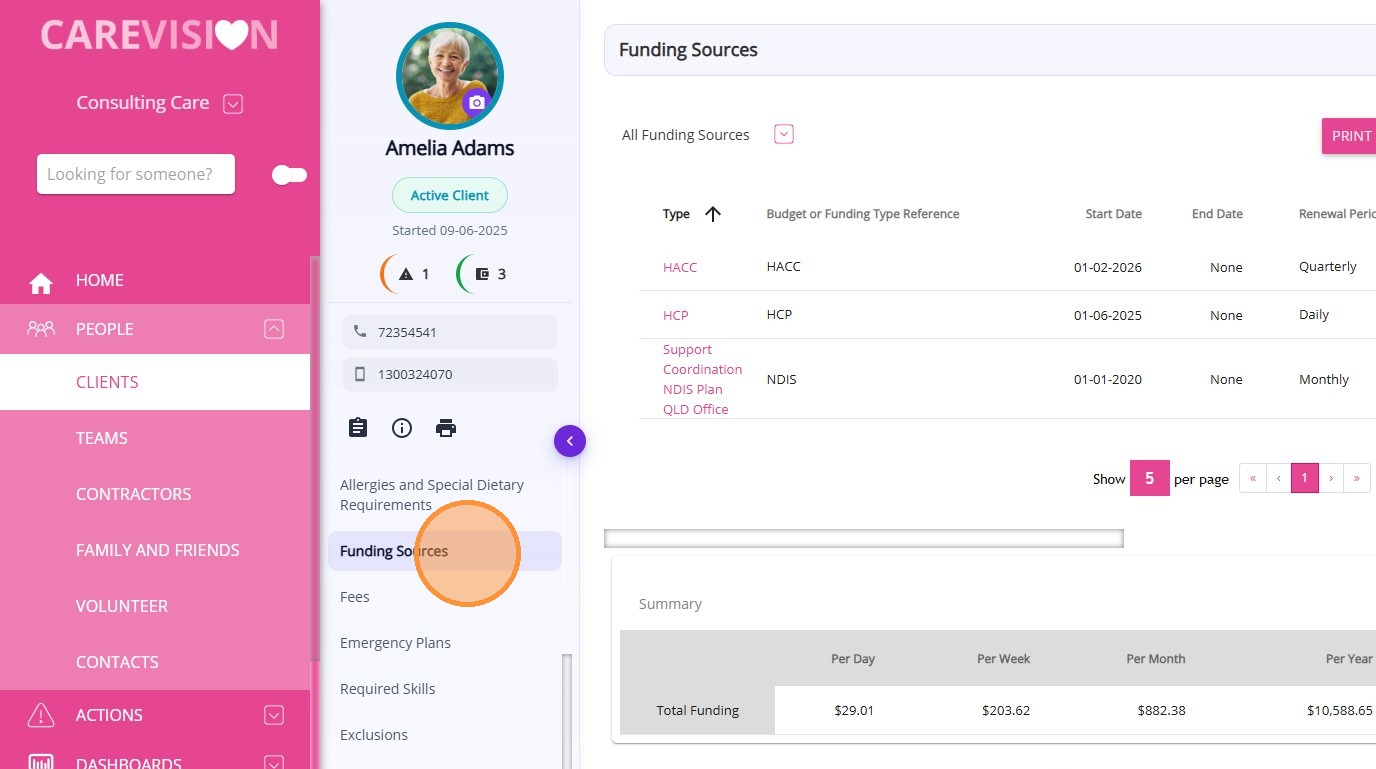Open the Teams menu item
The height and width of the screenshot is (769, 1376).
point(102,438)
